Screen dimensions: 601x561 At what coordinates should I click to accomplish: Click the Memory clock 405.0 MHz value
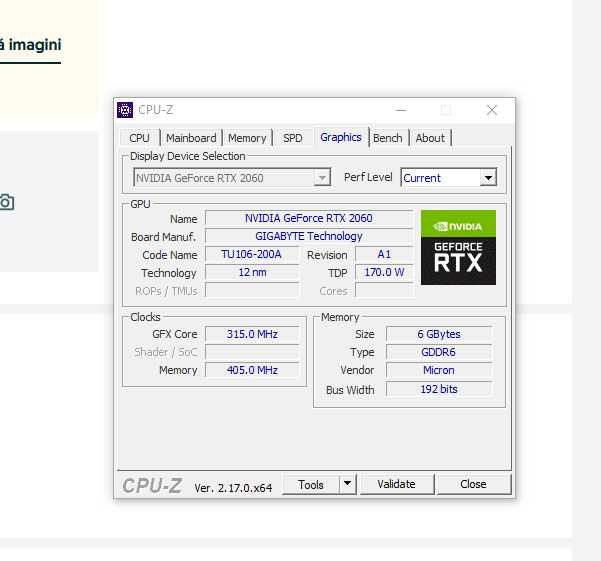click(x=252, y=370)
